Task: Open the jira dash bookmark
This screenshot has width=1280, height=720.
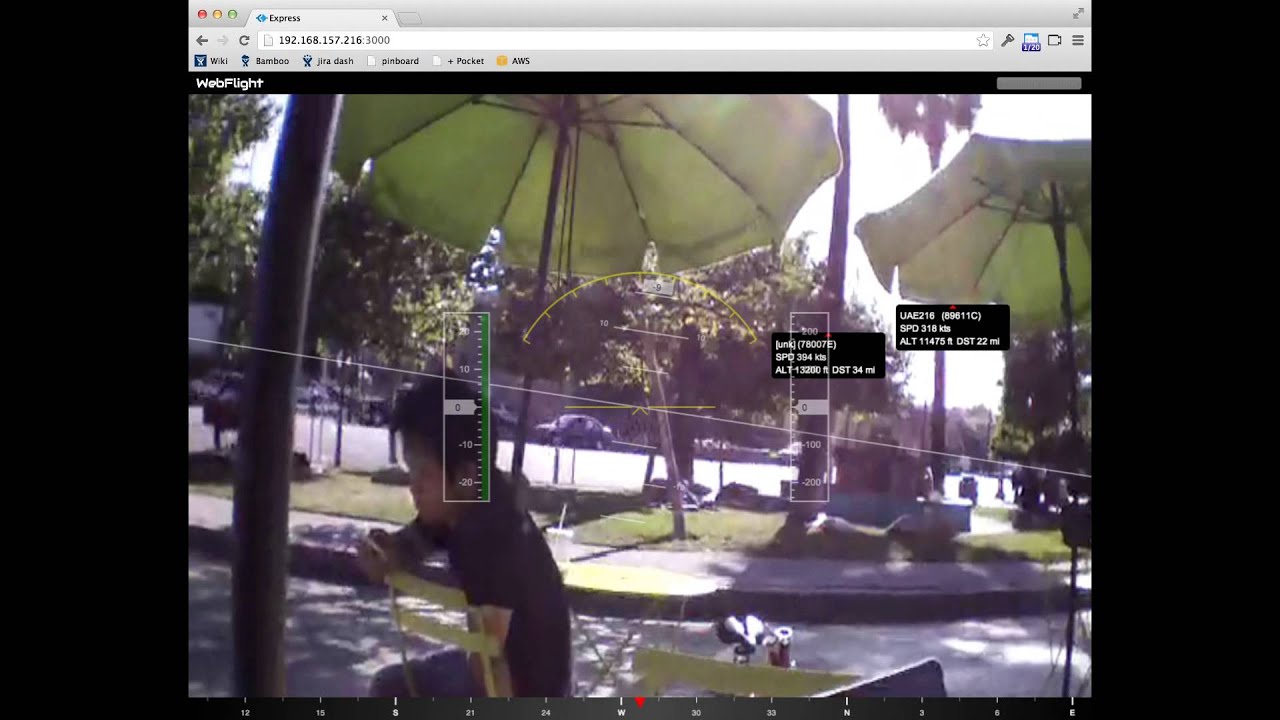Action: point(328,61)
